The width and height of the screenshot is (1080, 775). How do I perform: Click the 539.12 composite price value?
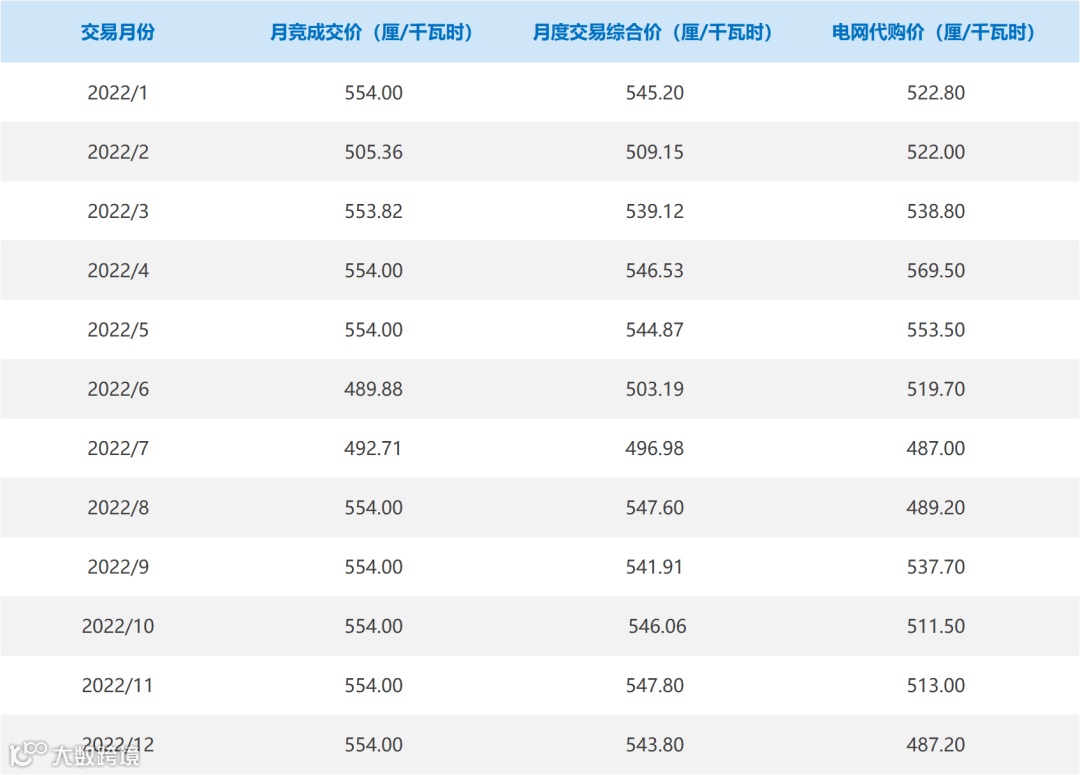(x=654, y=211)
